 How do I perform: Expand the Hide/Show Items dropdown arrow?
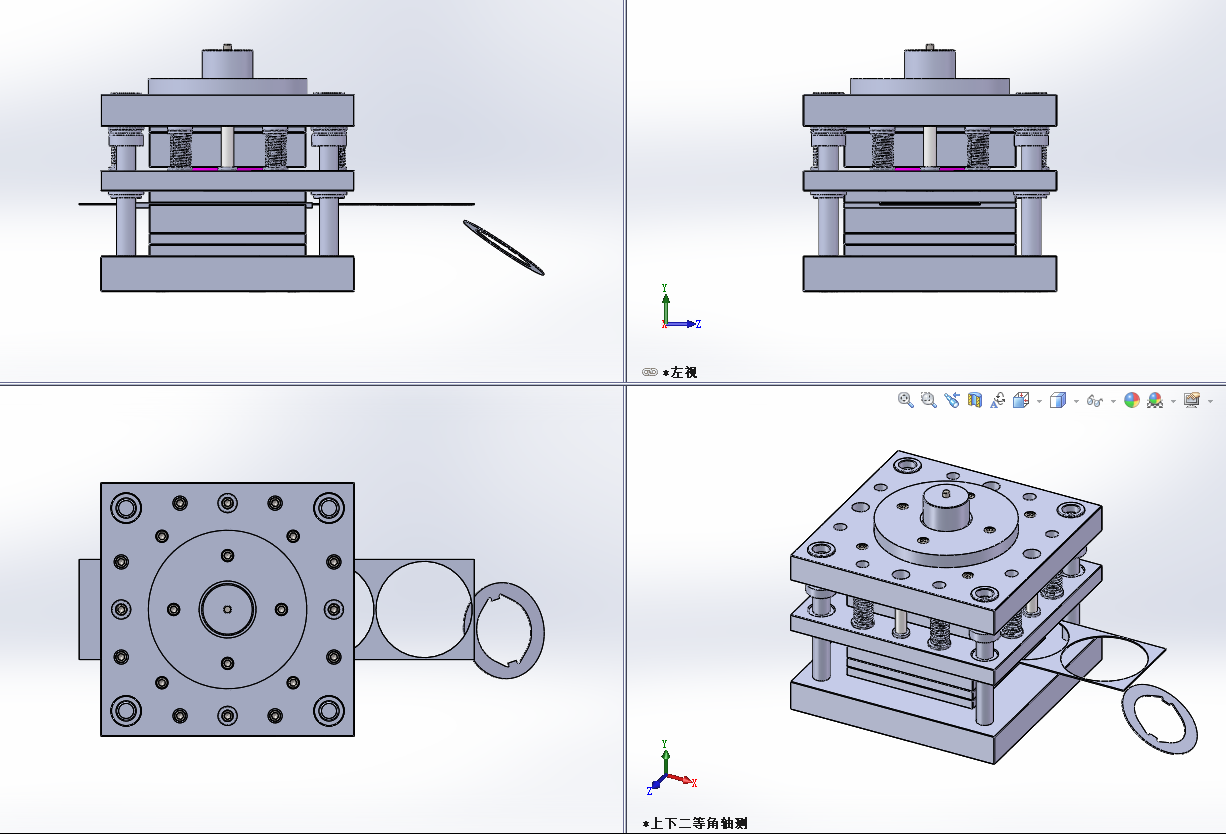[1113, 401]
